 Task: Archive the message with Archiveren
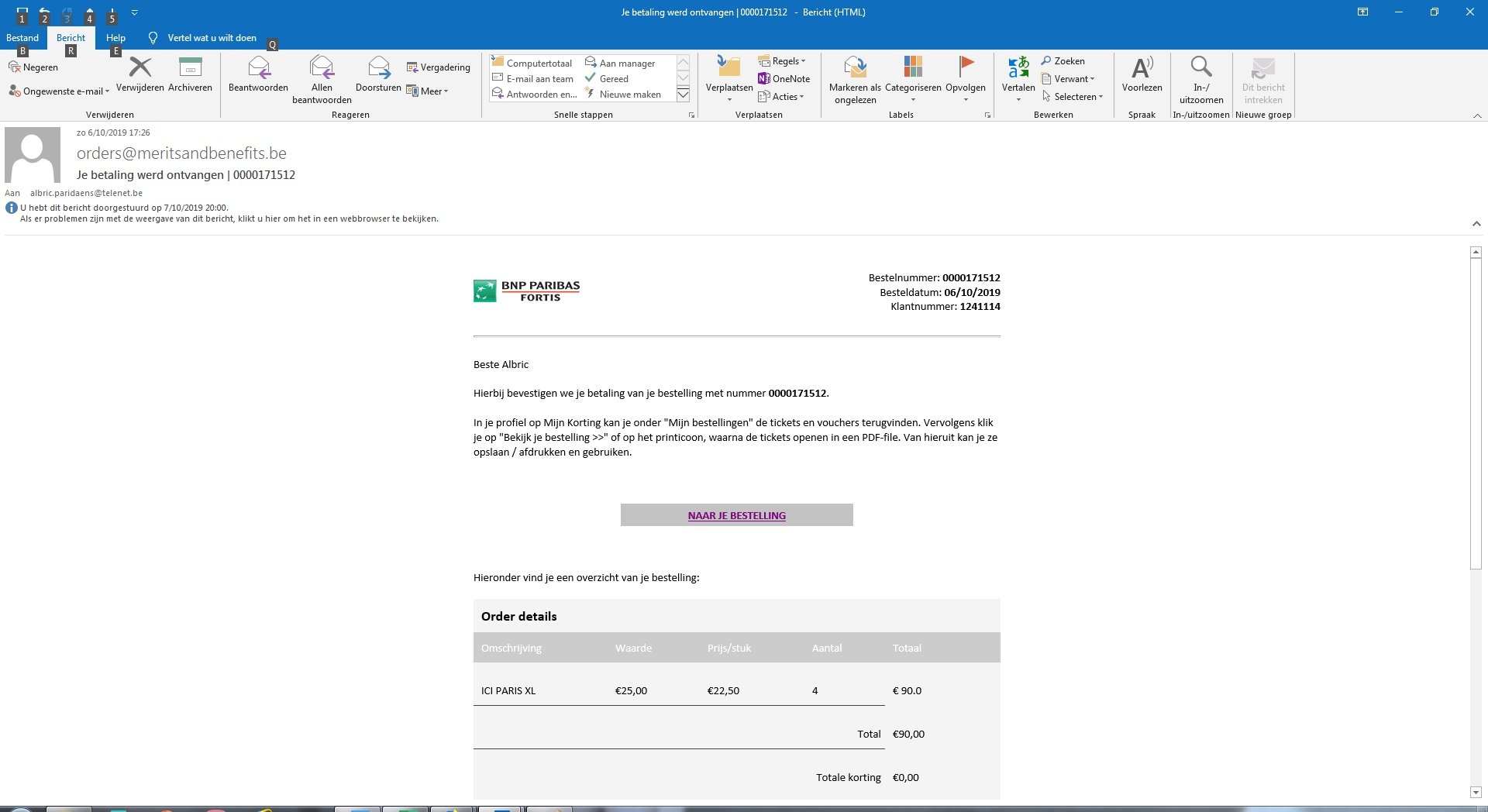pos(190,75)
